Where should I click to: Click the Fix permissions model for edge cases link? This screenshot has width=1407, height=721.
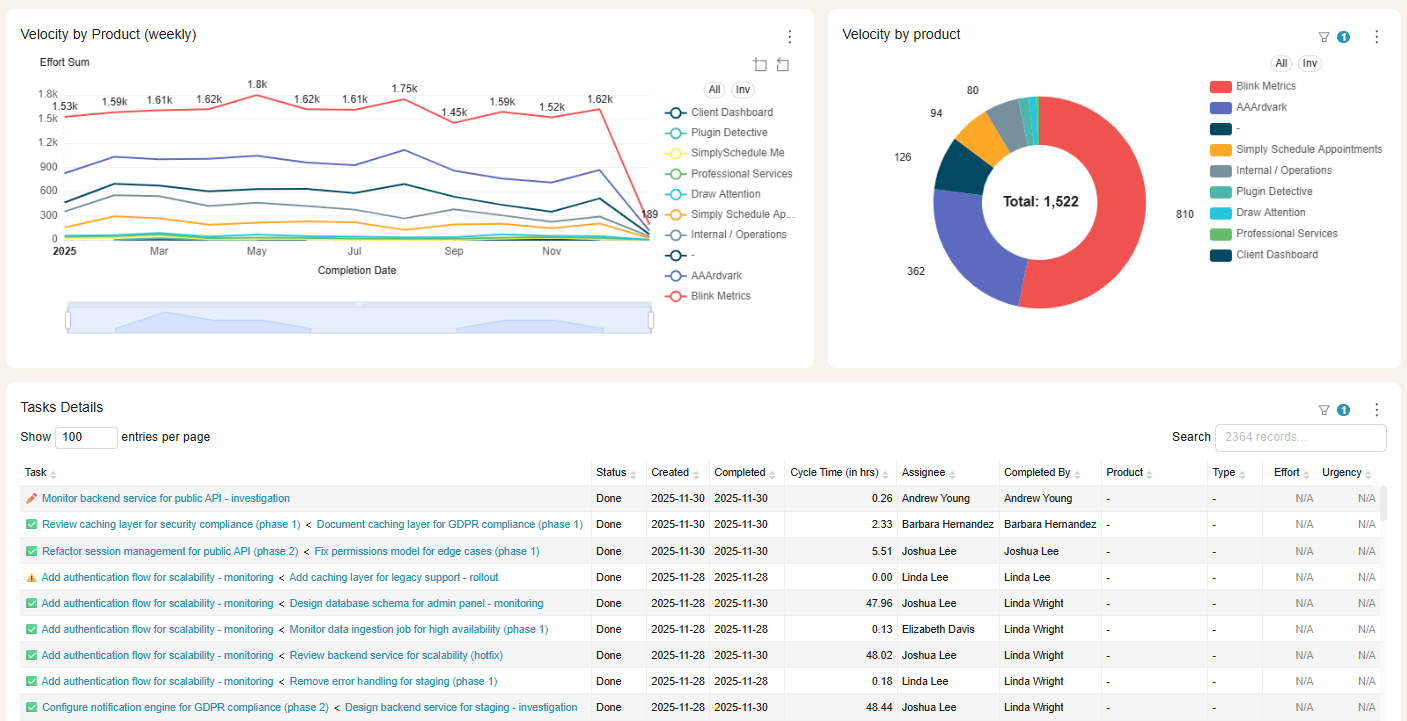click(x=426, y=551)
